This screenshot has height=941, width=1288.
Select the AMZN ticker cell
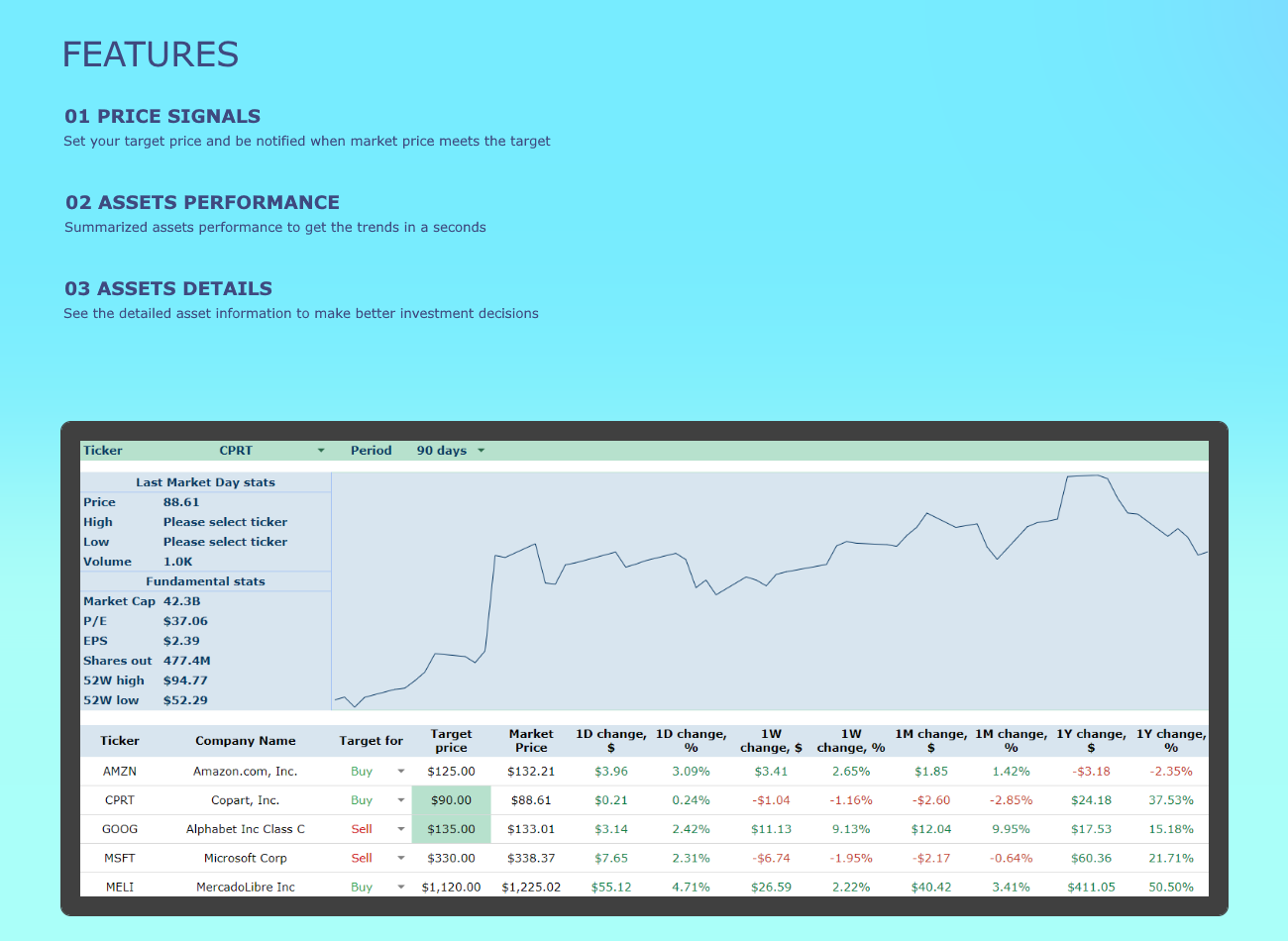coord(120,772)
